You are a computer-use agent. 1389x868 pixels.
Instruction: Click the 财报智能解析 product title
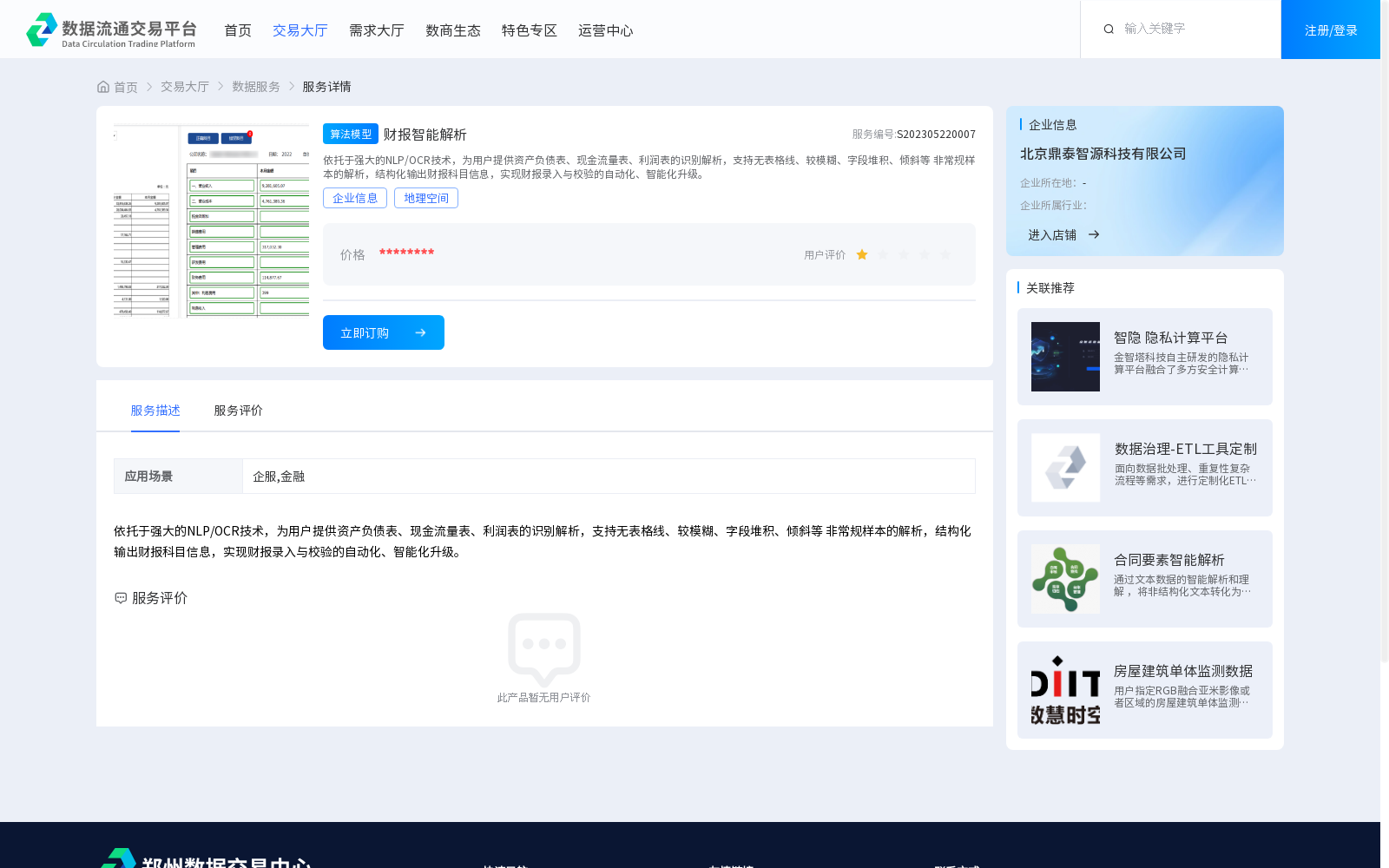click(x=425, y=135)
